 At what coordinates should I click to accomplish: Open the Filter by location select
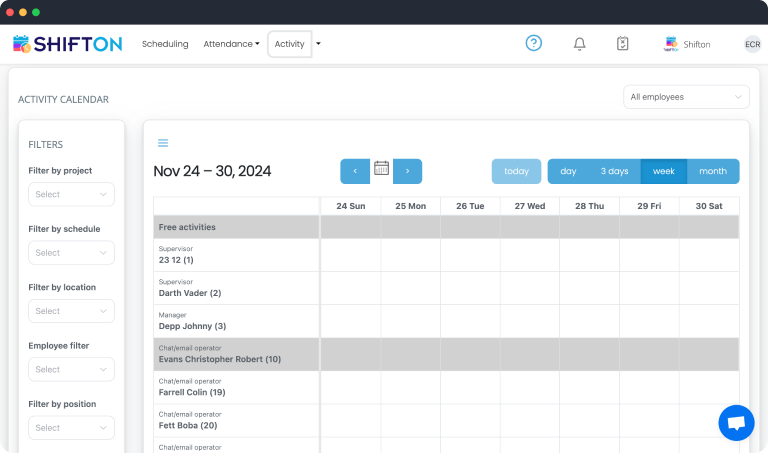click(x=71, y=311)
